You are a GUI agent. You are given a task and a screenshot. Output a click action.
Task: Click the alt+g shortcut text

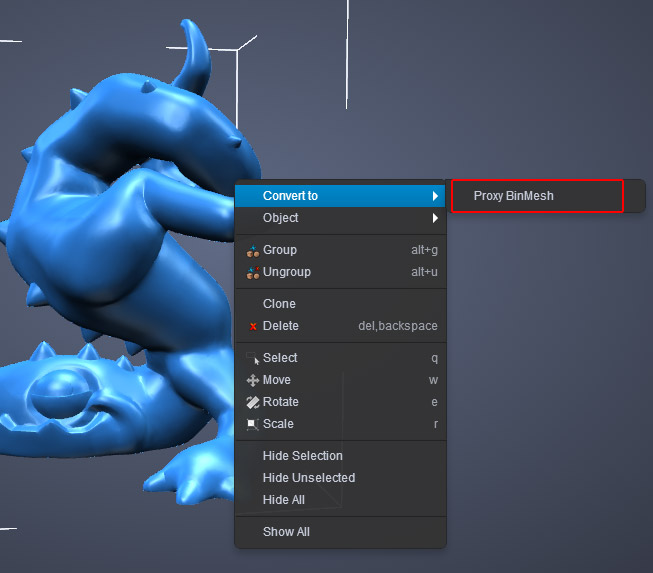coord(424,250)
